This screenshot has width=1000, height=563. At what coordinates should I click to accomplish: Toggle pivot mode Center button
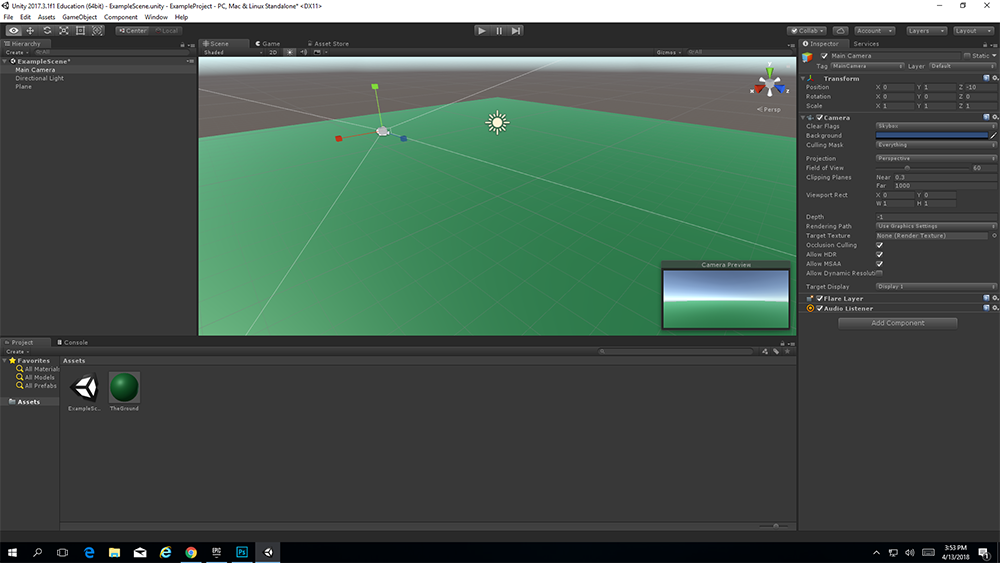pyautogui.click(x=132, y=31)
